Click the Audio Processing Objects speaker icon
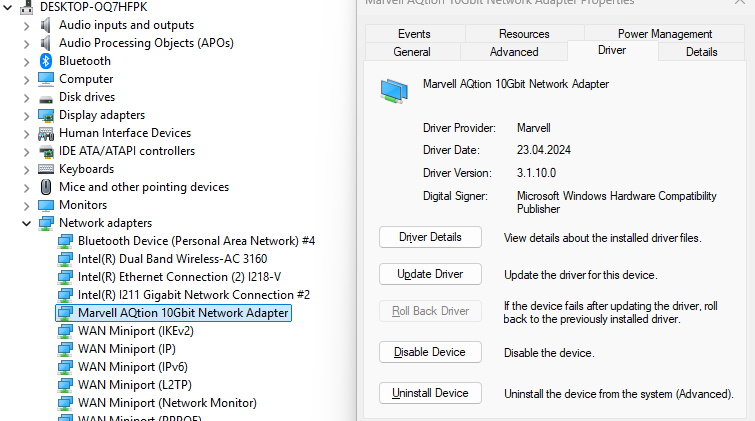The image size is (755, 421). [x=46, y=43]
